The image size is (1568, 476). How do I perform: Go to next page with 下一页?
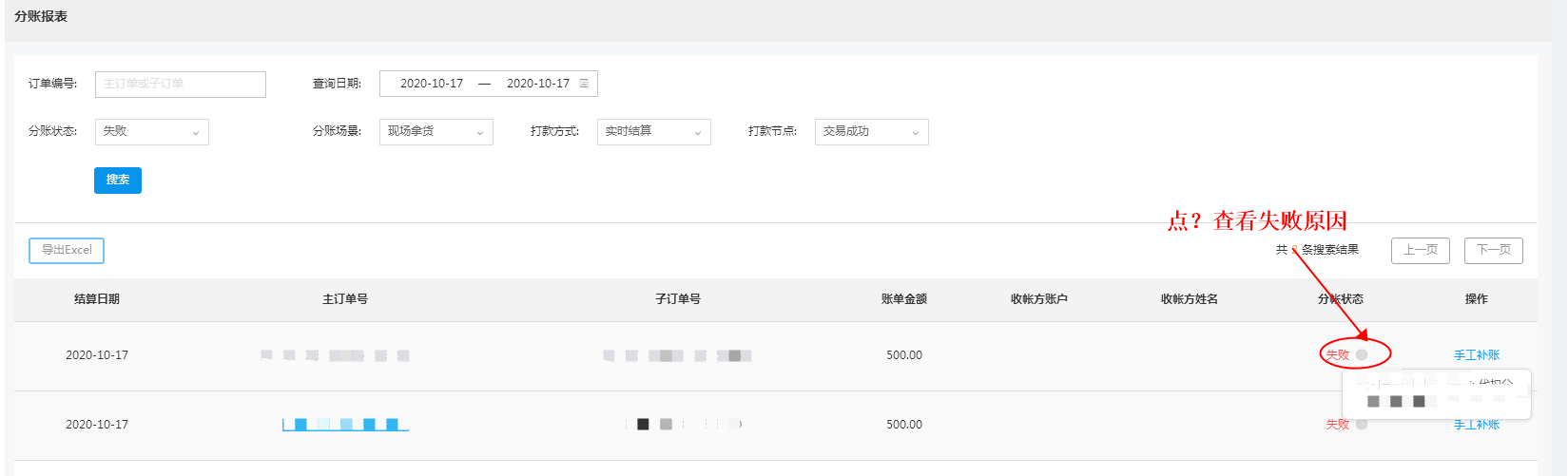point(1493,250)
